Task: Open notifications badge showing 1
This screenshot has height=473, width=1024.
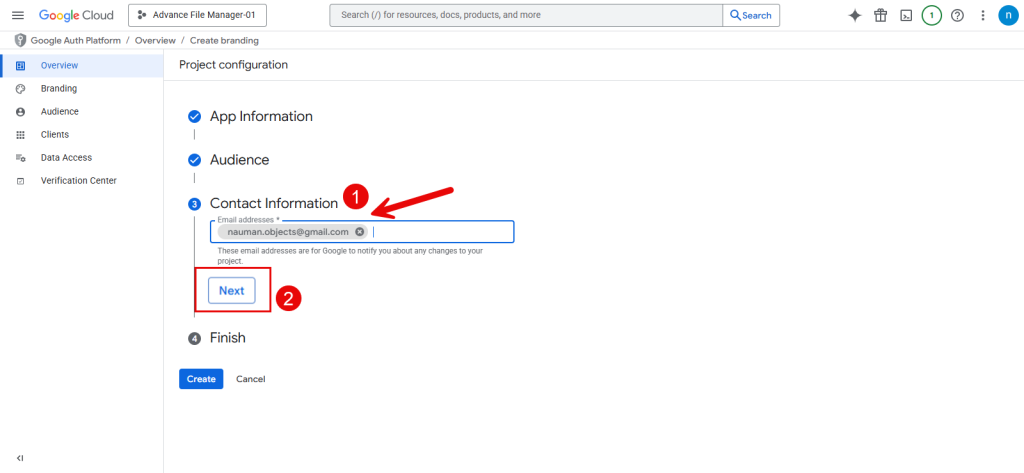Action: tap(931, 16)
